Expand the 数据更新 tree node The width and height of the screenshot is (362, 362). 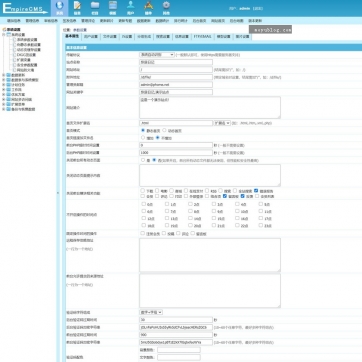(x=3, y=75)
